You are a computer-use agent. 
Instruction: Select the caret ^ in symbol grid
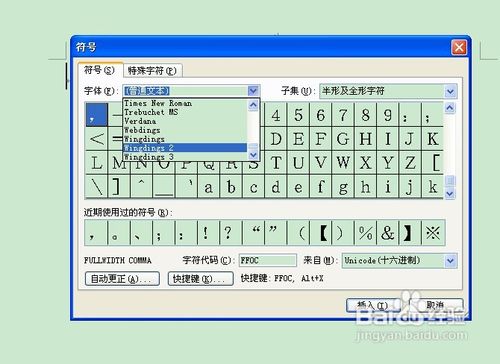pyautogui.click(x=141, y=187)
